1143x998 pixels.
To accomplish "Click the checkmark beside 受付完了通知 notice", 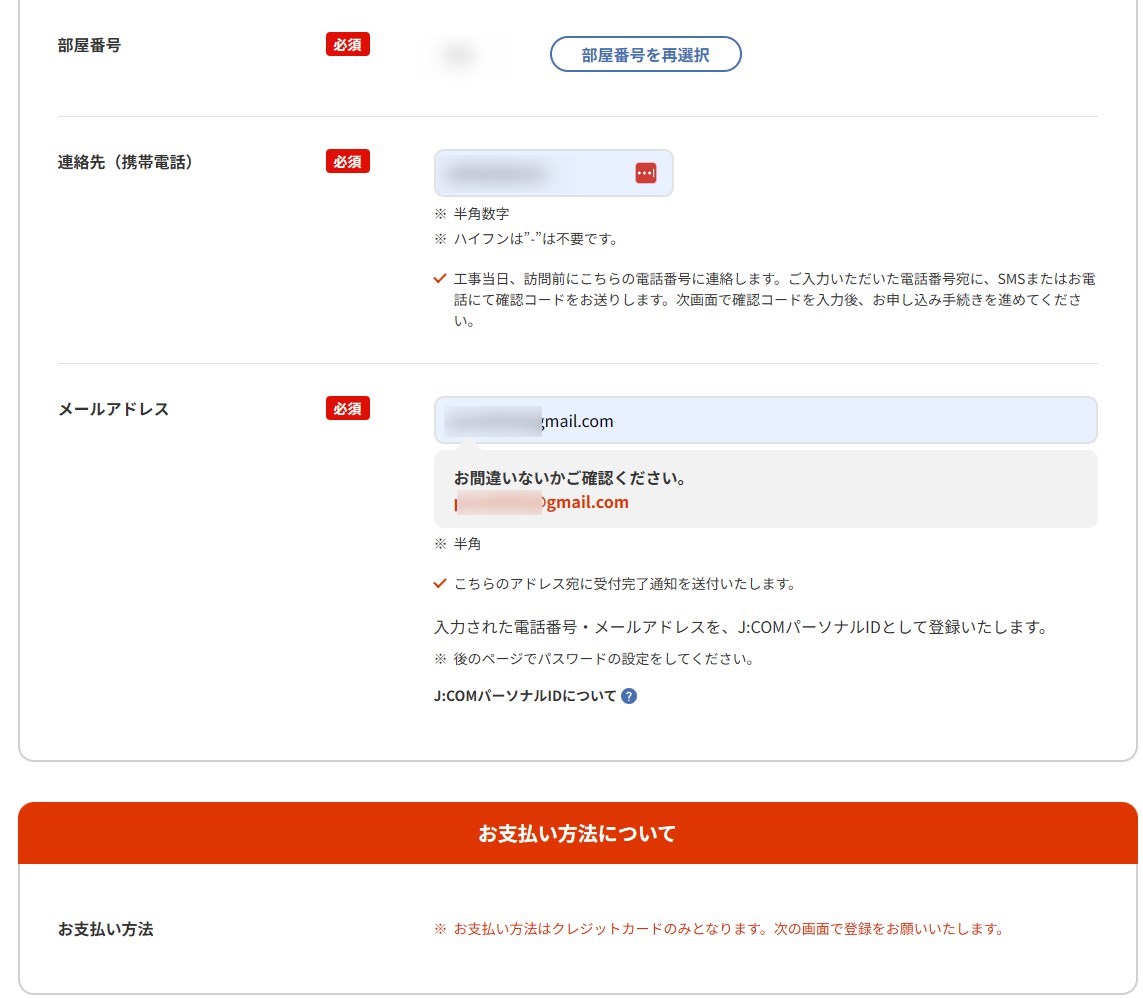I will tap(439, 583).
